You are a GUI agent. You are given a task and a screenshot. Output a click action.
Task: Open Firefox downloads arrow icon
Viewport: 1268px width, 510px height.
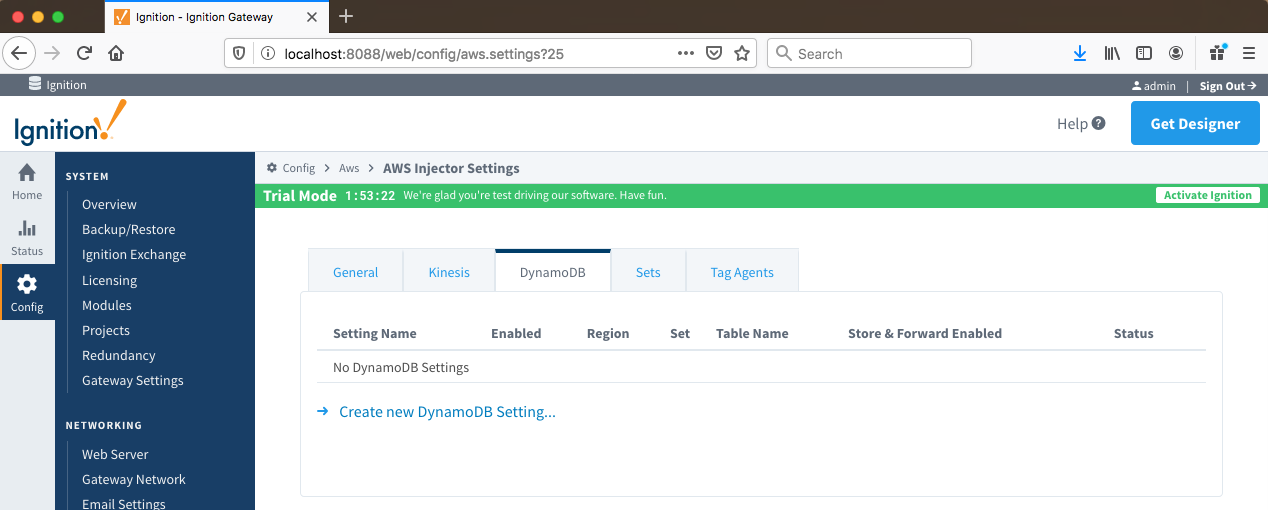coord(1080,54)
